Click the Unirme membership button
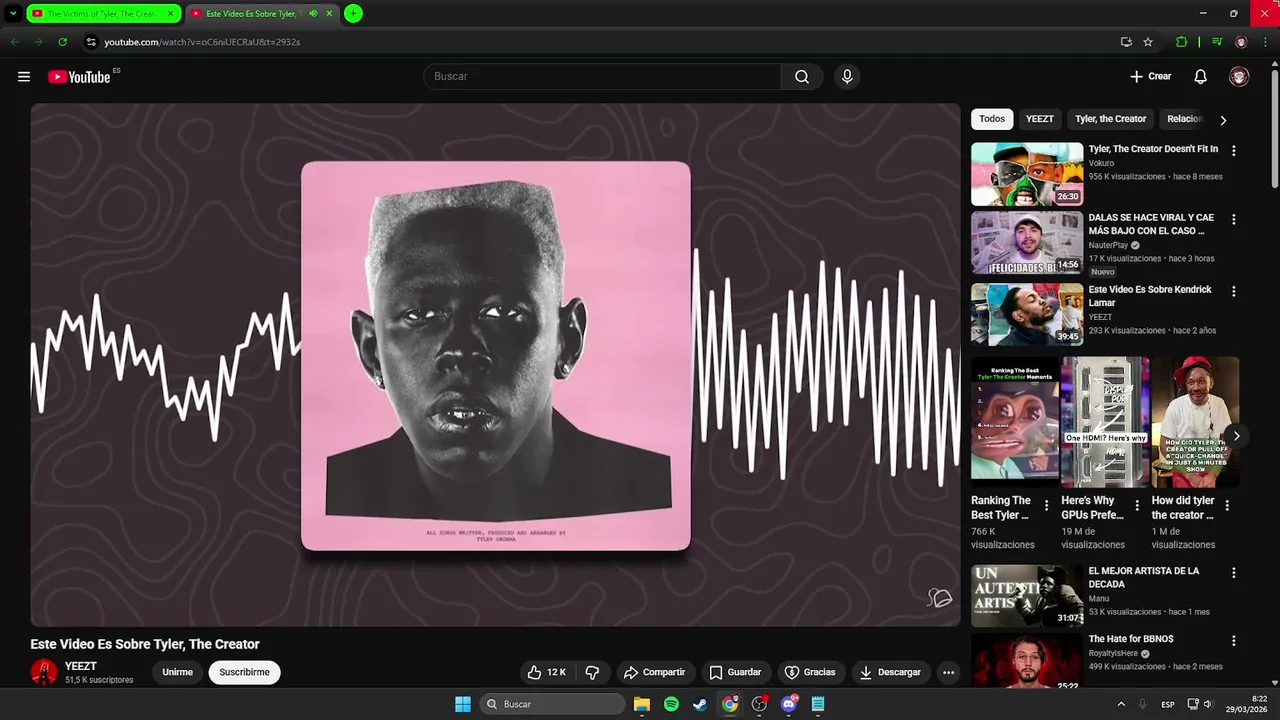 click(x=177, y=672)
